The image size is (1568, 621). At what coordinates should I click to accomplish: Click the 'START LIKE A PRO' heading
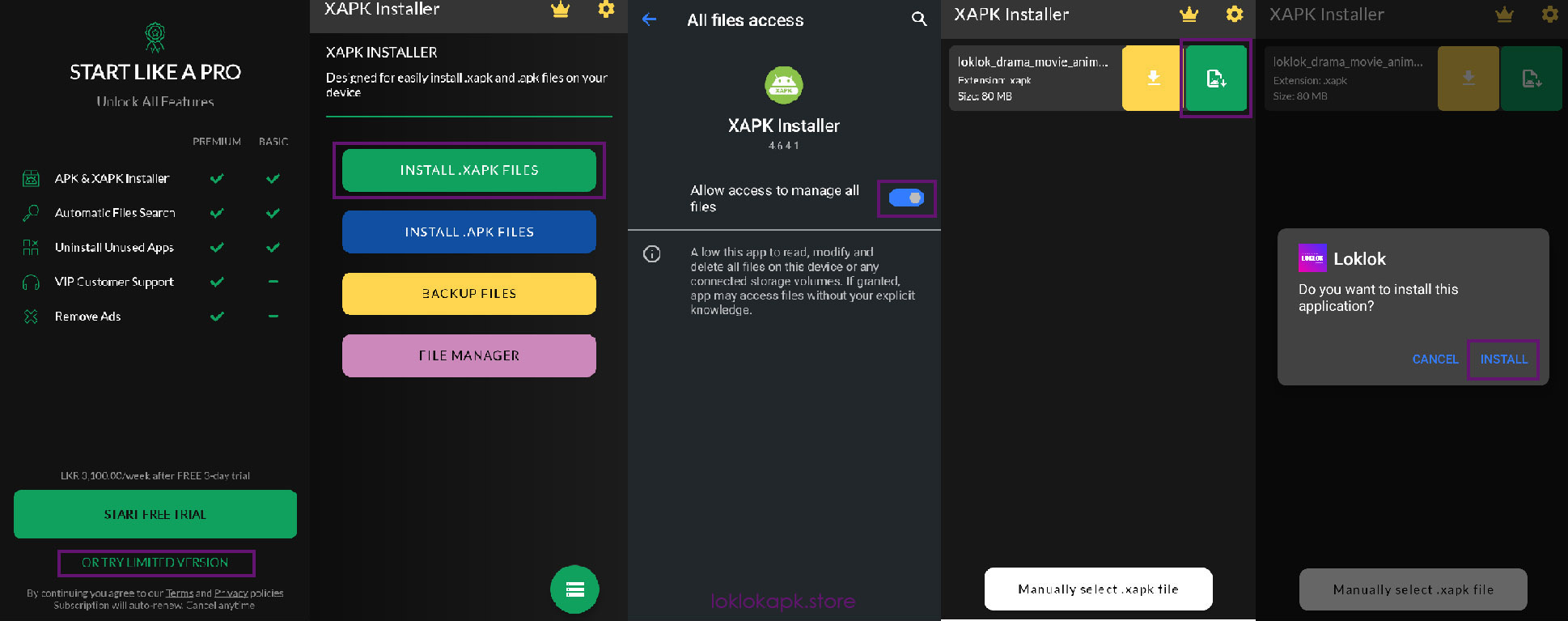coord(155,72)
